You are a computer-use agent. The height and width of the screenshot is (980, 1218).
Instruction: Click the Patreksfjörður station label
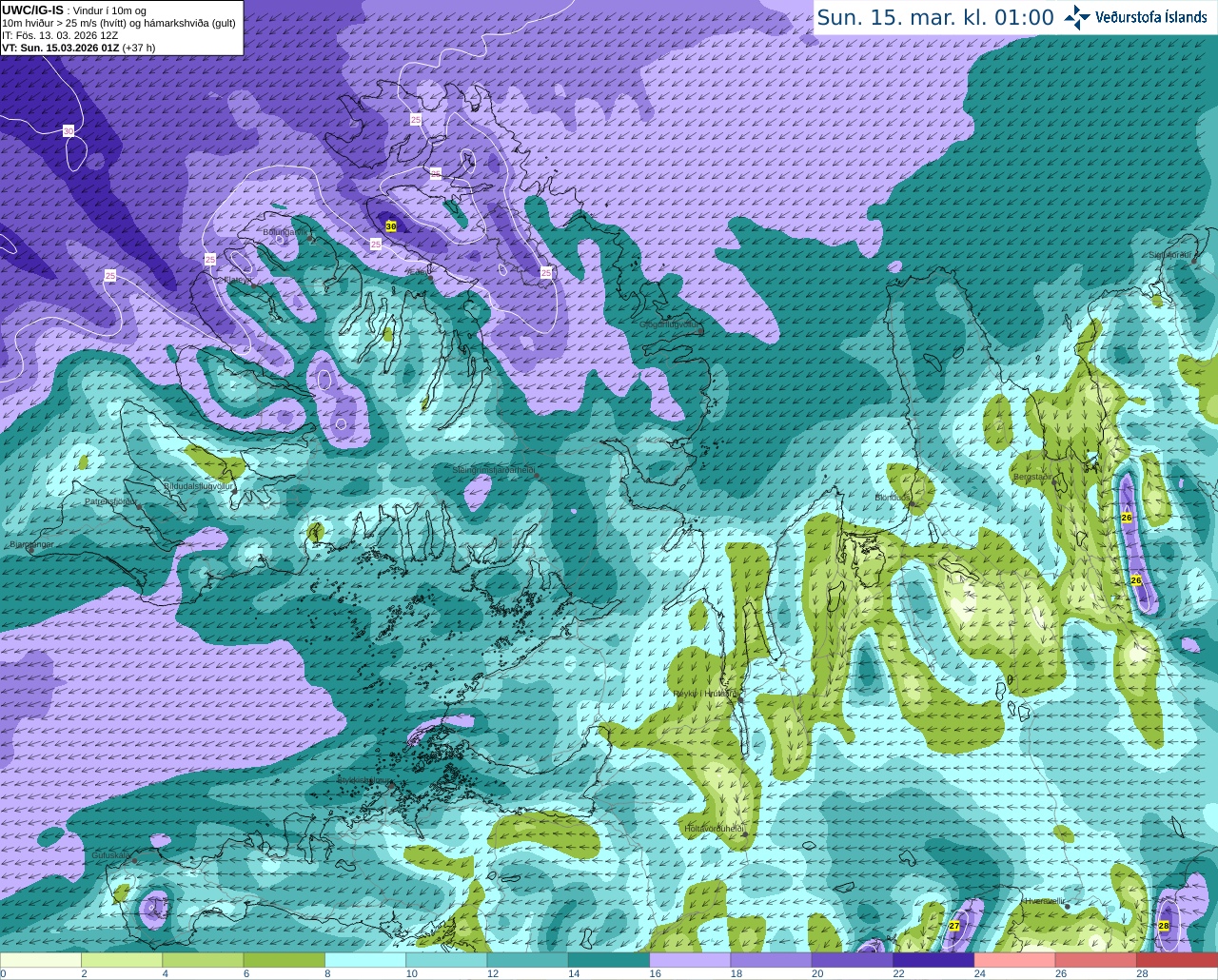[110, 501]
